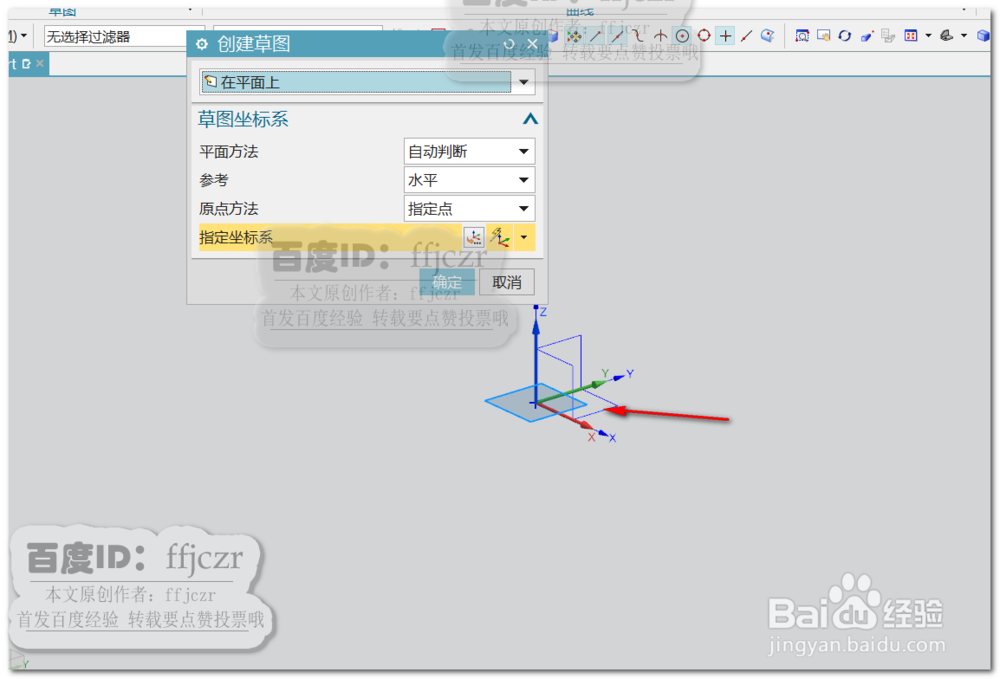This screenshot has width=1000, height=679.
Task: Click the rotate view icon on the toolbar
Action: [846, 36]
